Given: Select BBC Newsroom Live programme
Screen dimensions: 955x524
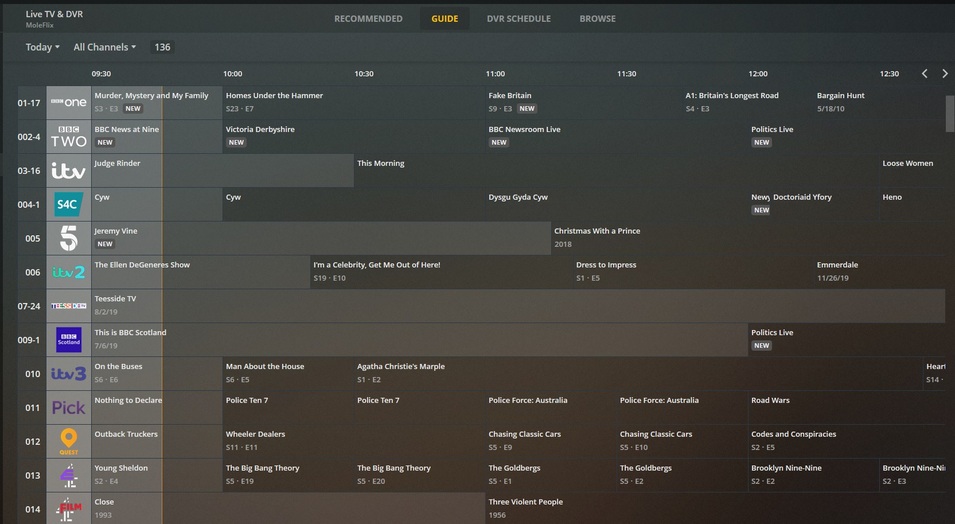Looking at the screenshot, I should pos(616,137).
